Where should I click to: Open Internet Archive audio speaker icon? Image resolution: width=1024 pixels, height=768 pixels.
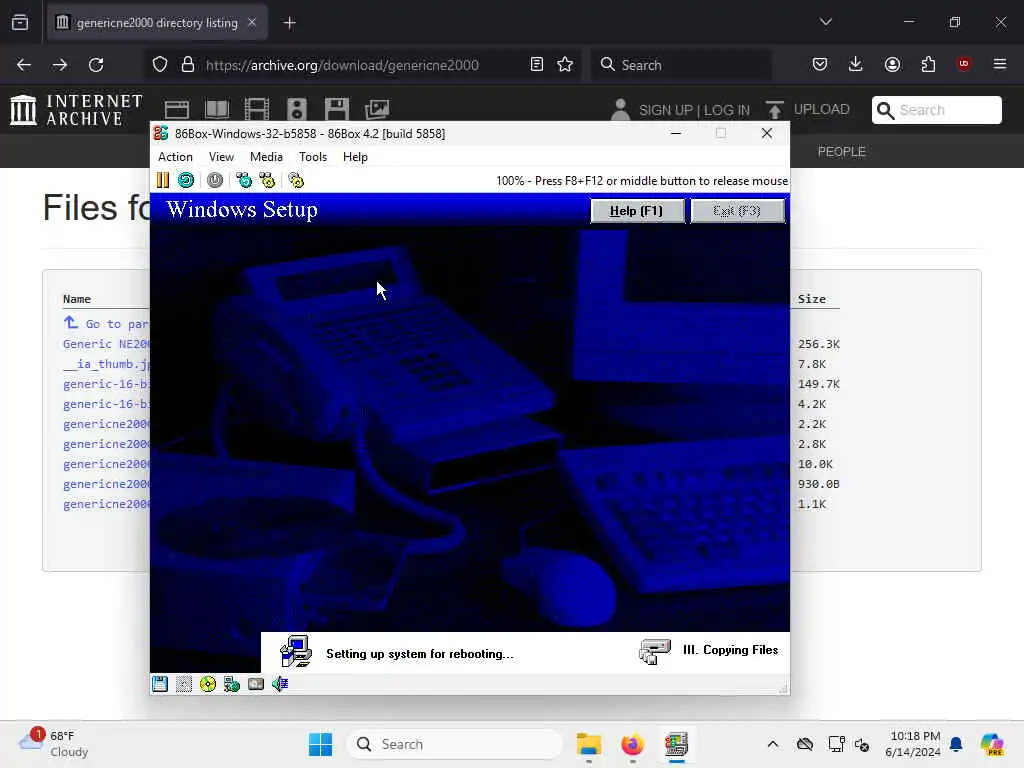[x=296, y=110]
